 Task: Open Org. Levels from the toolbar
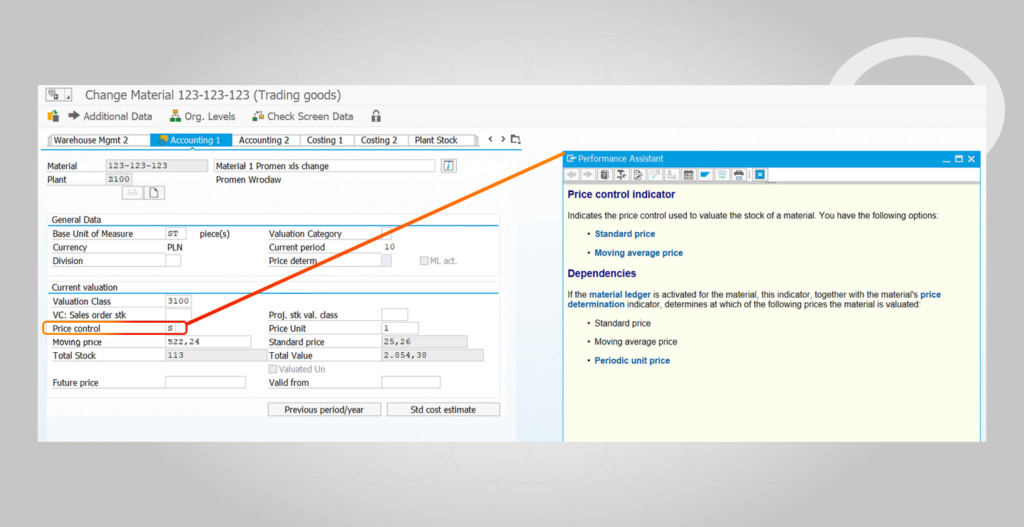click(203, 116)
